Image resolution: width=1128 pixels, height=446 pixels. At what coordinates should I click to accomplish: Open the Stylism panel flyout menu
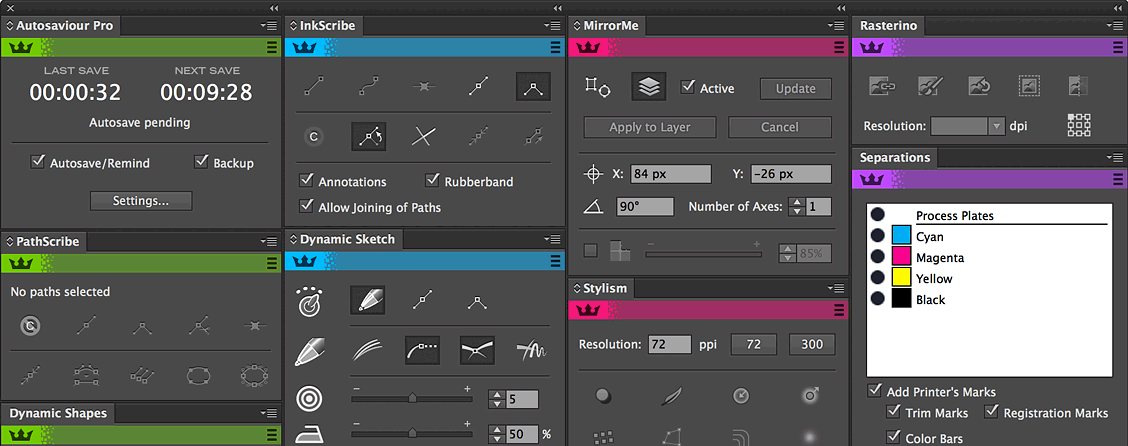coord(835,288)
